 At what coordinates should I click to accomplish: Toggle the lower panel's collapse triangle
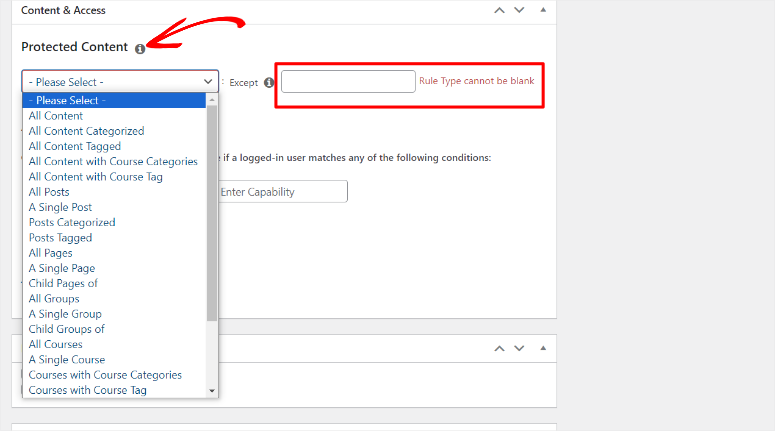pos(543,348)
